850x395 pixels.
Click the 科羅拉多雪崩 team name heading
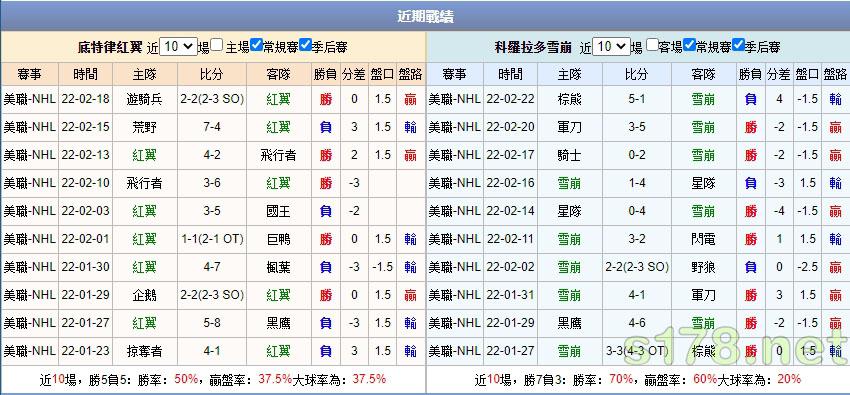[x=533, y=47]
